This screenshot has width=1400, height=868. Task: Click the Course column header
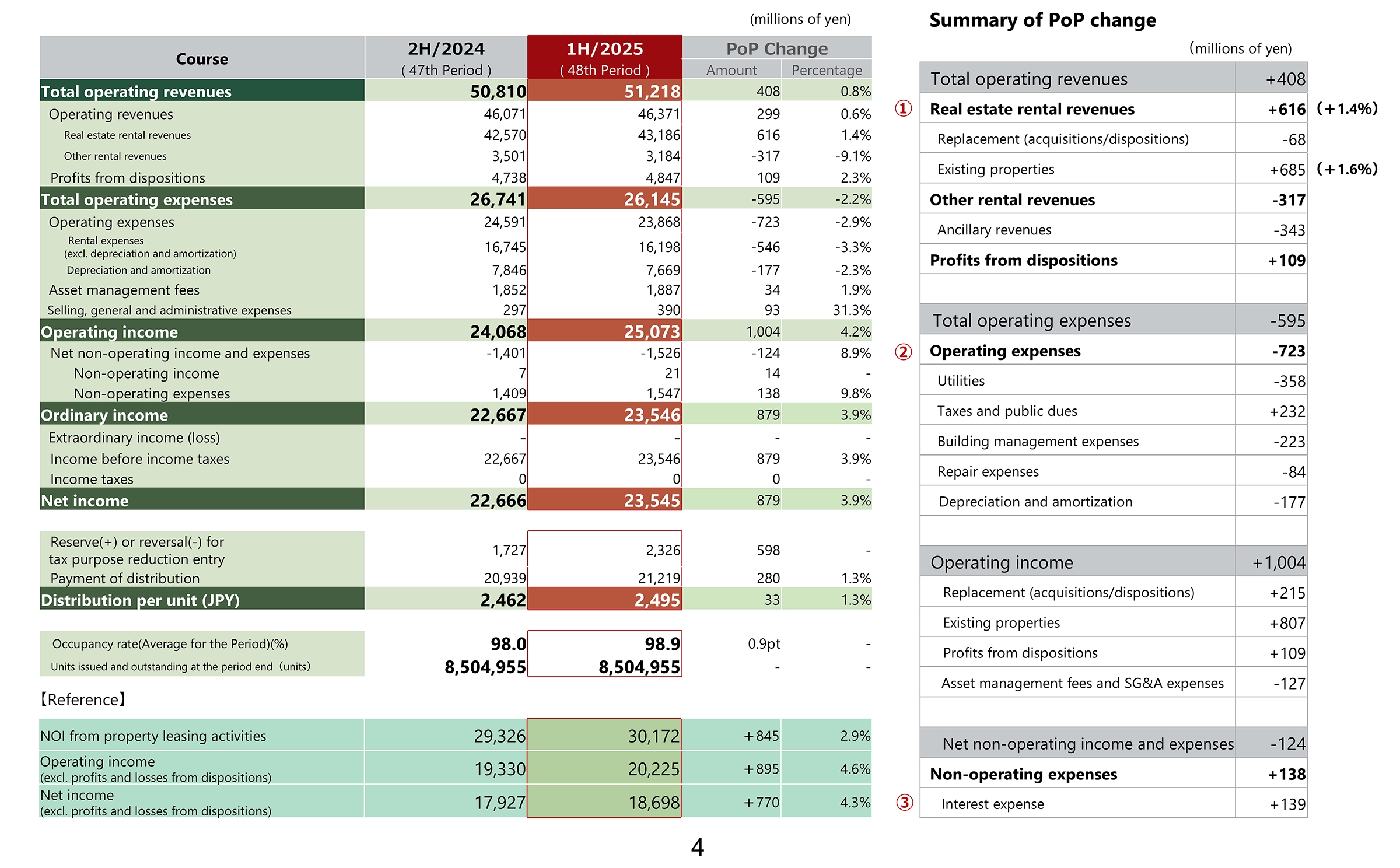pyautogui.click(x=202, y=58)
